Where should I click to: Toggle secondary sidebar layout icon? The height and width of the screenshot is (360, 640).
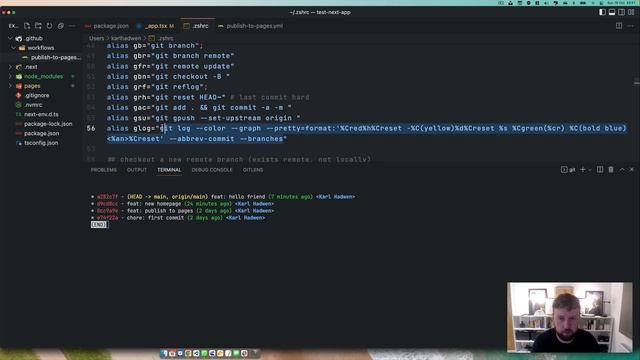click(621, 12)
